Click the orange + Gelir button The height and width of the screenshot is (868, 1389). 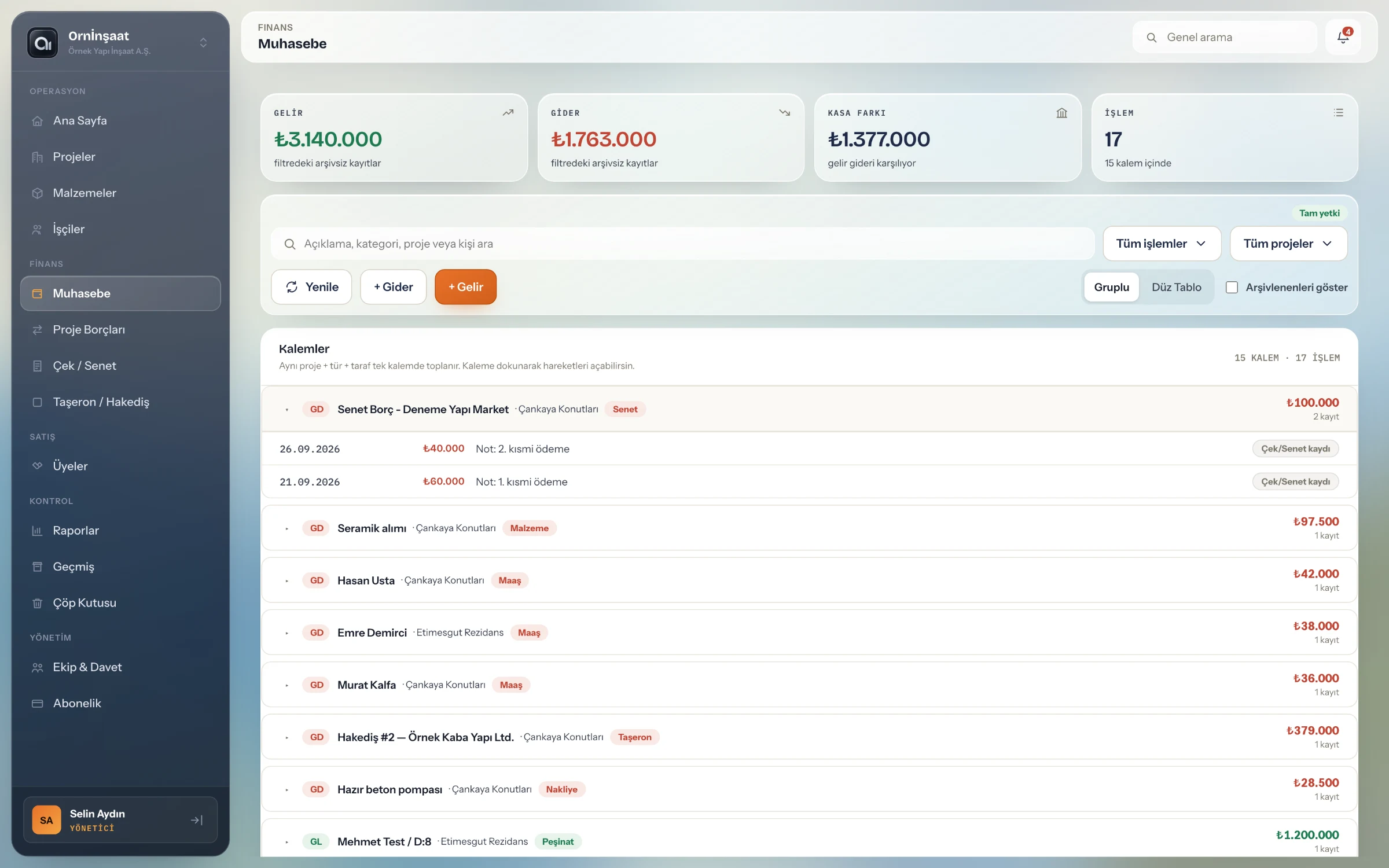pos(465,287)
